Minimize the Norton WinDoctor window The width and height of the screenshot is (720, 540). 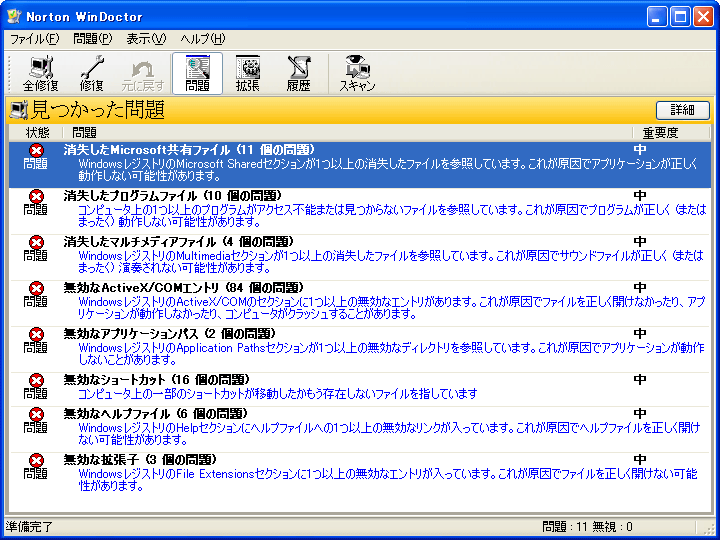pyautogui.click(x=657, y=17)
